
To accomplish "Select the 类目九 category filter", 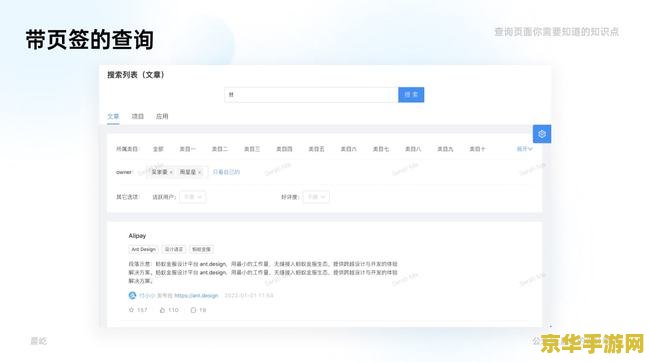I will (x=445, y=149).
